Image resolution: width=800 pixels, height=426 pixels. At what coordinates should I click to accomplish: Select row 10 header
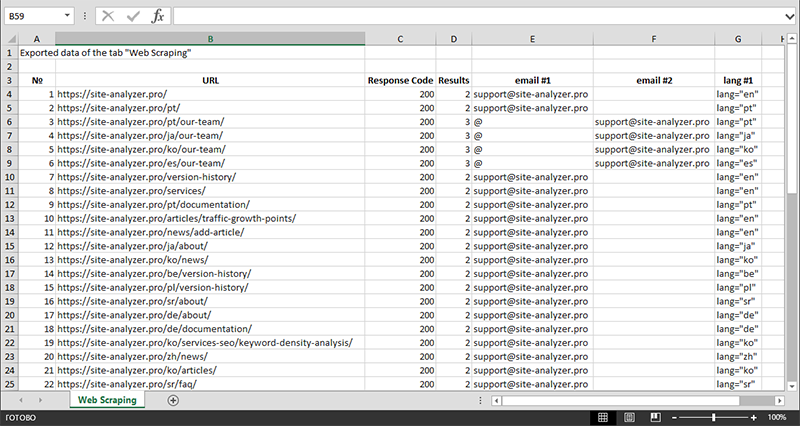(10, 177)
